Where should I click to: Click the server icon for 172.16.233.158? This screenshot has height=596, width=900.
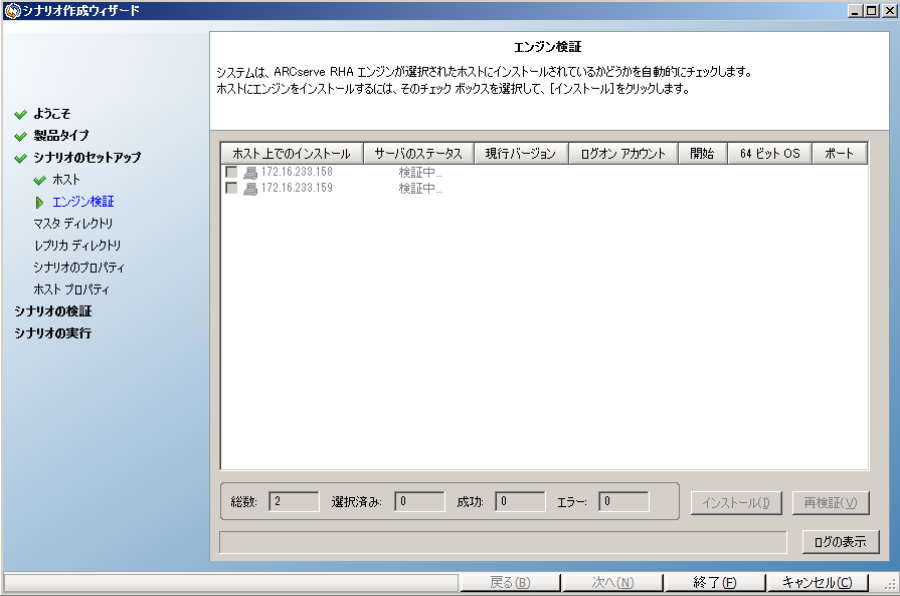[250, 172]
